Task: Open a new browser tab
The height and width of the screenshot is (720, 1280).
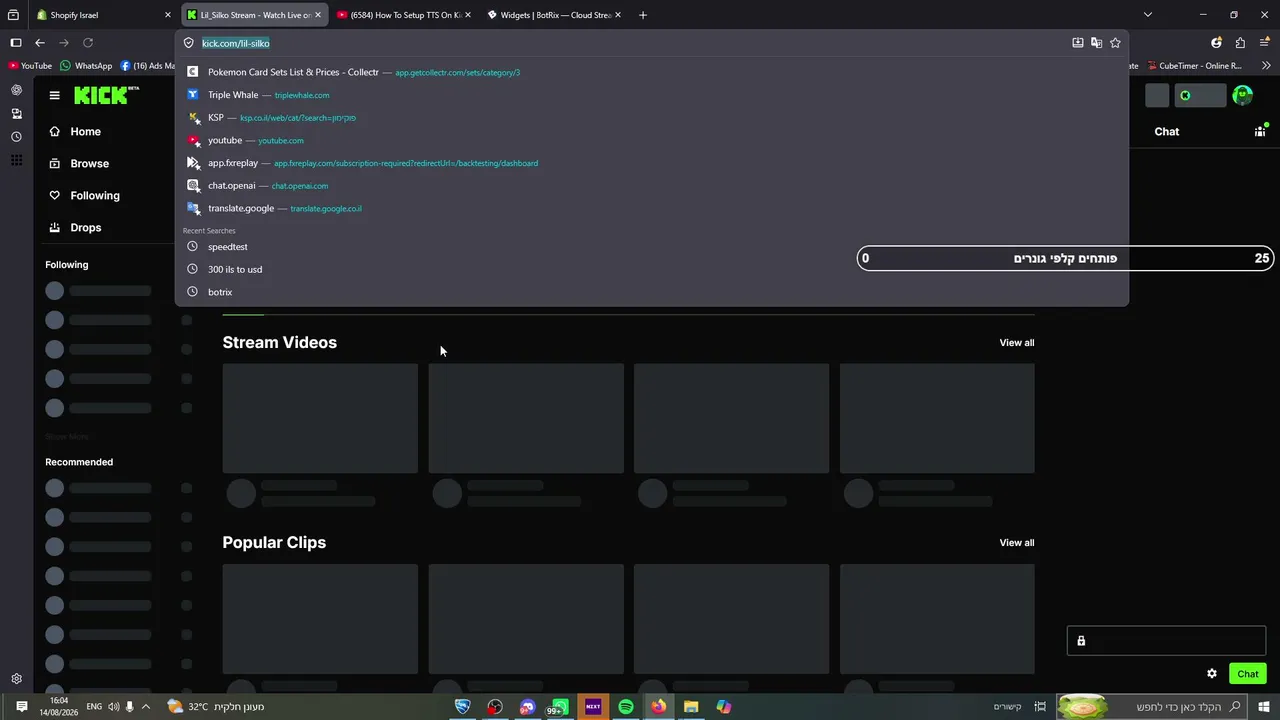Action: click(643, 15)
